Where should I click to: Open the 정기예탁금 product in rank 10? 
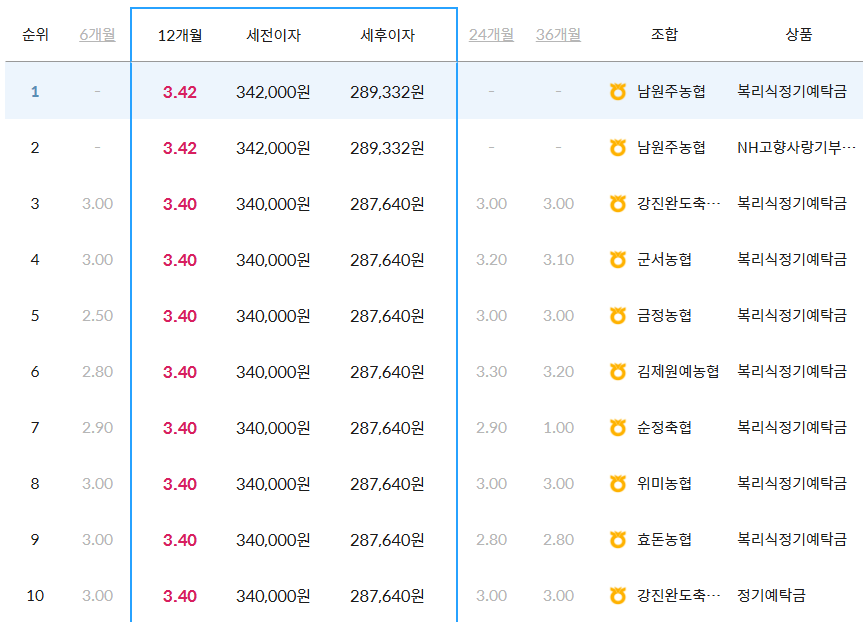(x=771, y=596)
